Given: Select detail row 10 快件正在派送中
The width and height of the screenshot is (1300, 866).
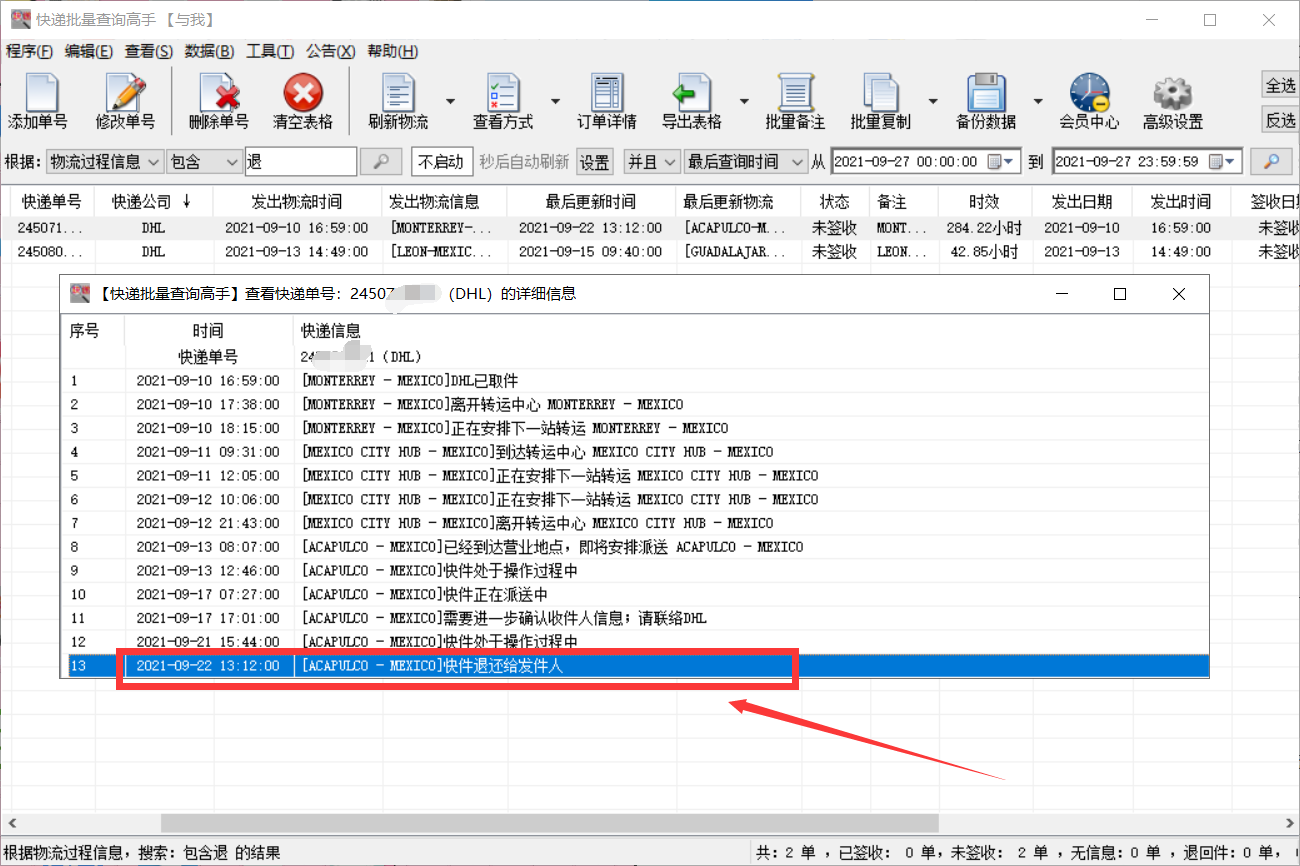Looking at the screenshot, I should [x=634, y=594].
